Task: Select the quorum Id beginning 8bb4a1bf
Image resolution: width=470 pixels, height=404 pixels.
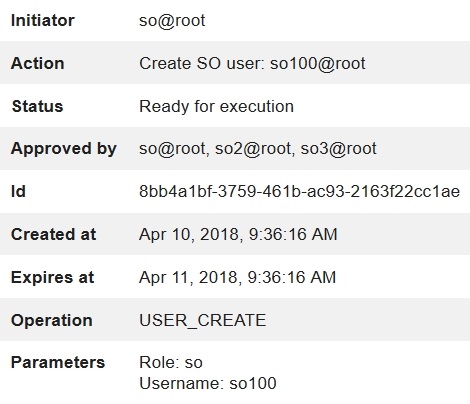Action: click(x=299, y=192)
